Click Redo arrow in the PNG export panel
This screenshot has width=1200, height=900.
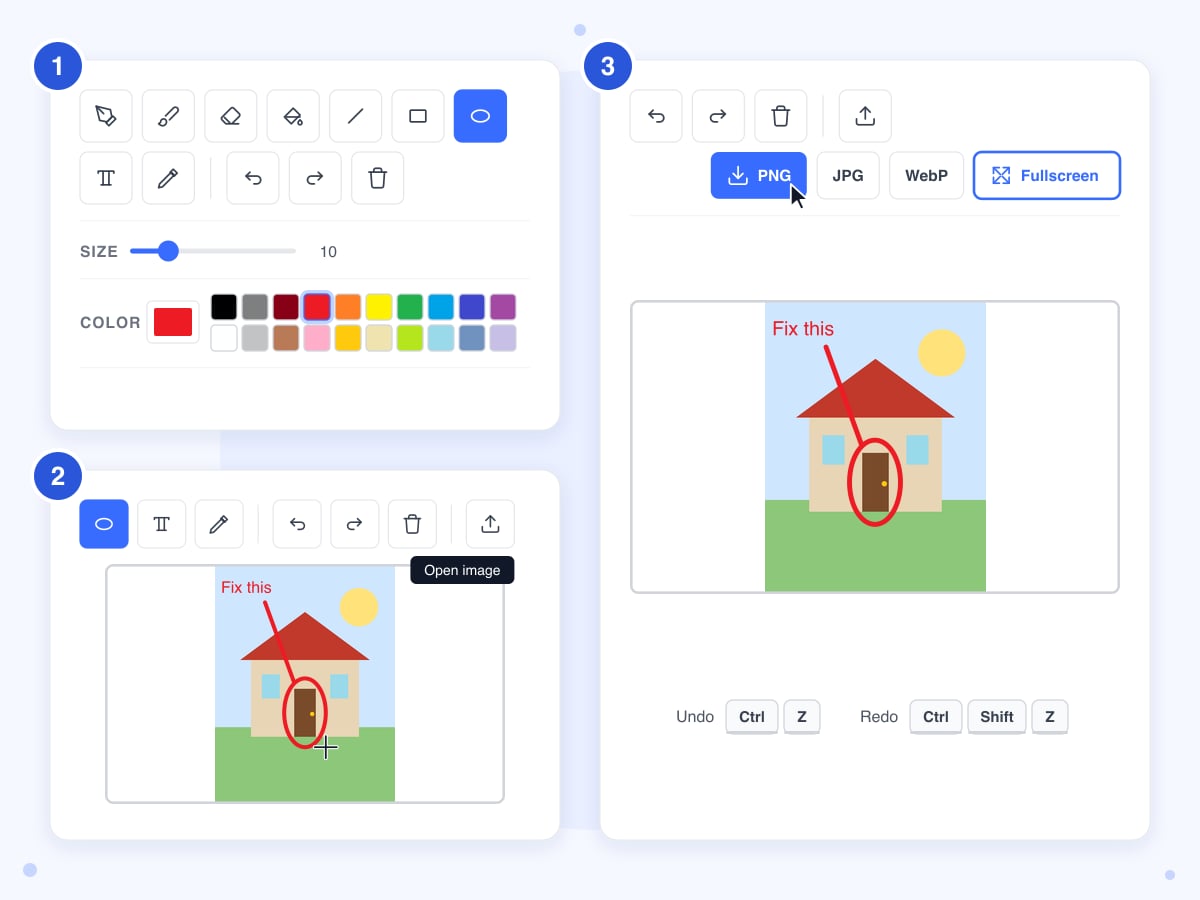(x=718, y=116)
